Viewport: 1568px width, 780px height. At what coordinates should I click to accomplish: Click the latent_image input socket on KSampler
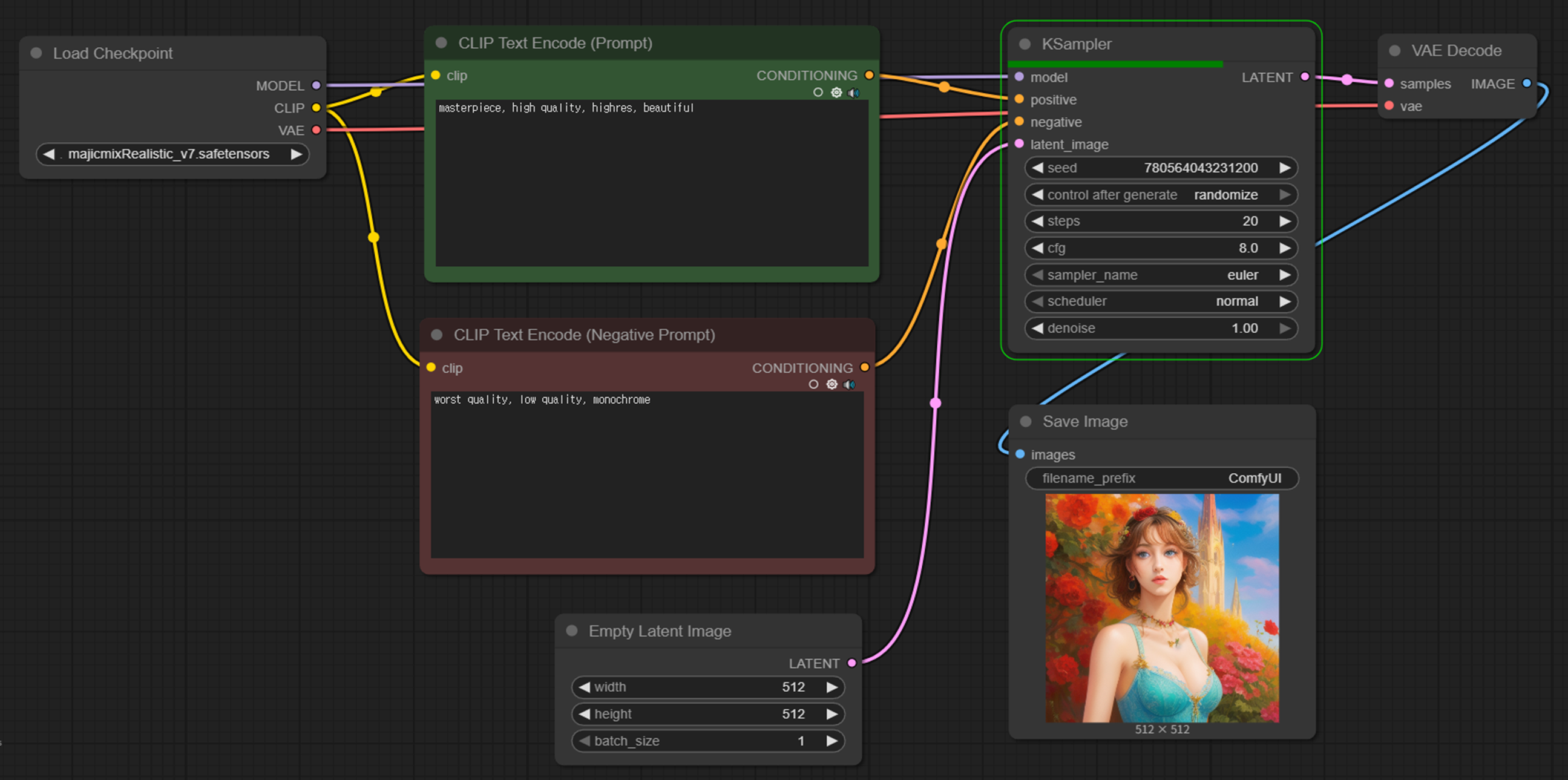pyautogui.click(x=1020, y=144)
